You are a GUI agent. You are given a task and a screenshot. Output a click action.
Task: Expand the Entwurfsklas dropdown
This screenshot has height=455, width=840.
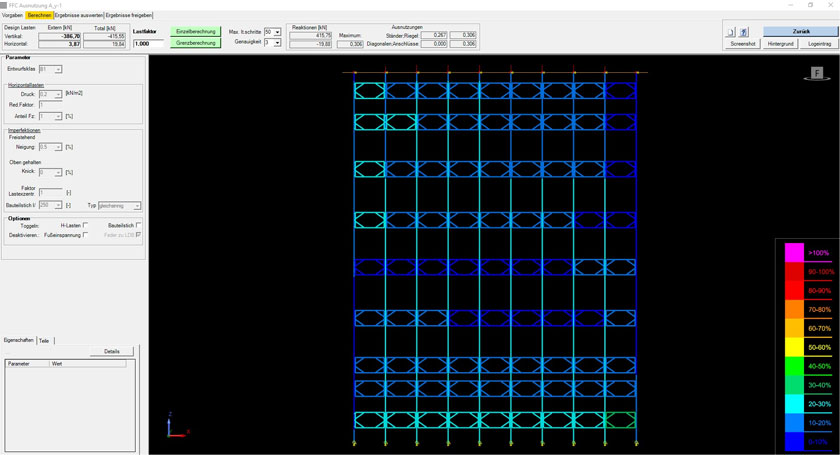coord(58,69)
